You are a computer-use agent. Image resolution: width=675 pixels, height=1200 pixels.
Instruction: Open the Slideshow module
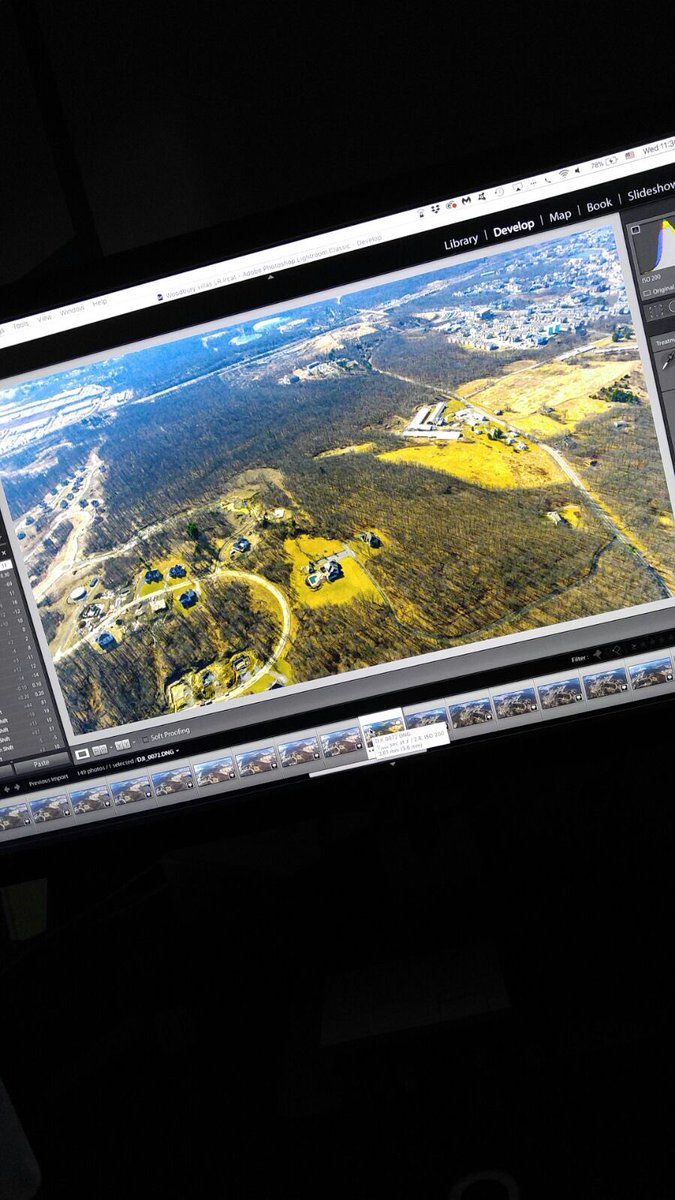[651, 192]
